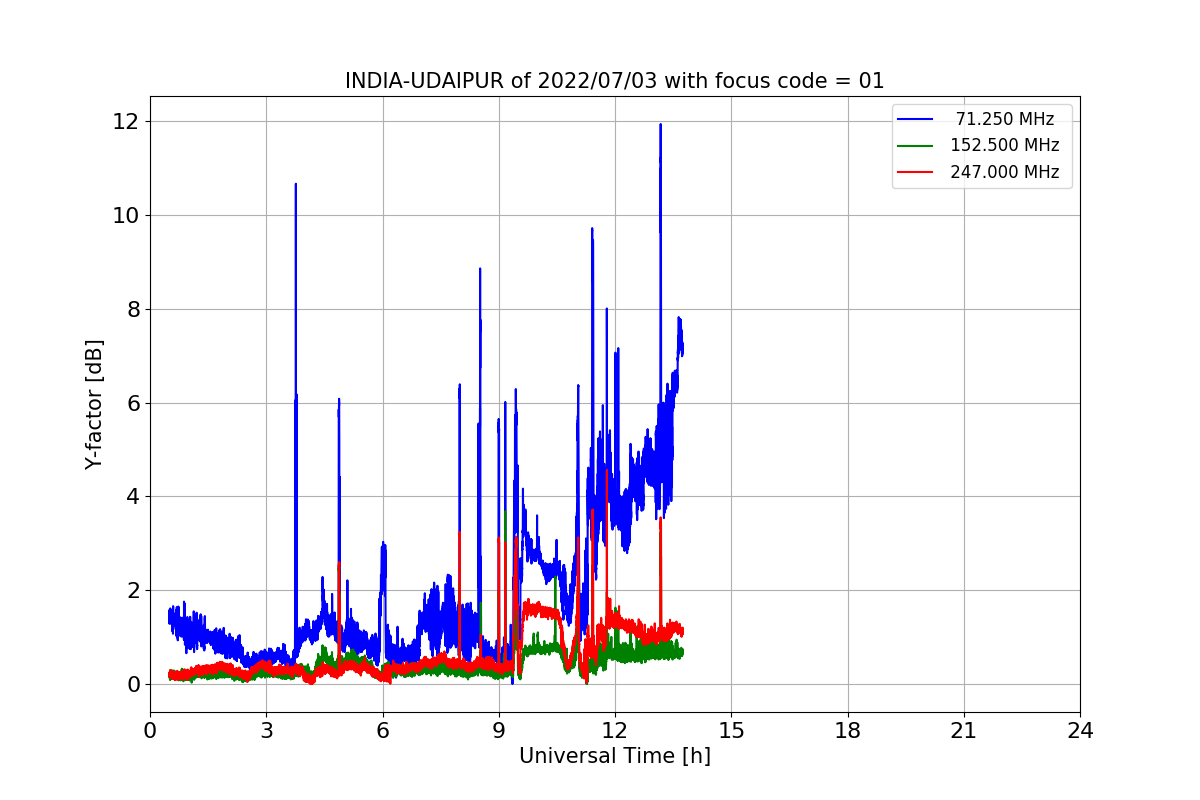Select the 247.000 MHz legend label
1200x800 pixels.
(1004, 172)
